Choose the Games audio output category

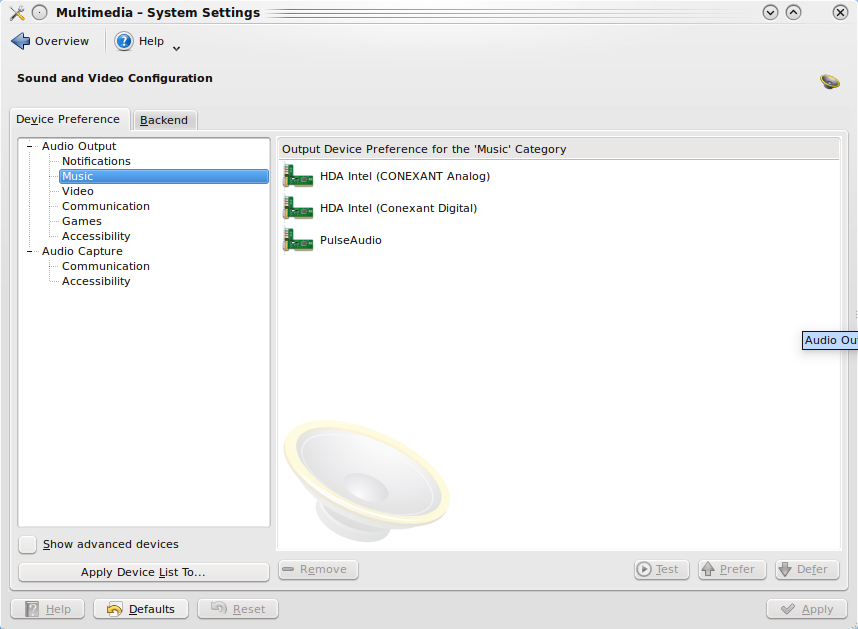(x=82, y=221)
